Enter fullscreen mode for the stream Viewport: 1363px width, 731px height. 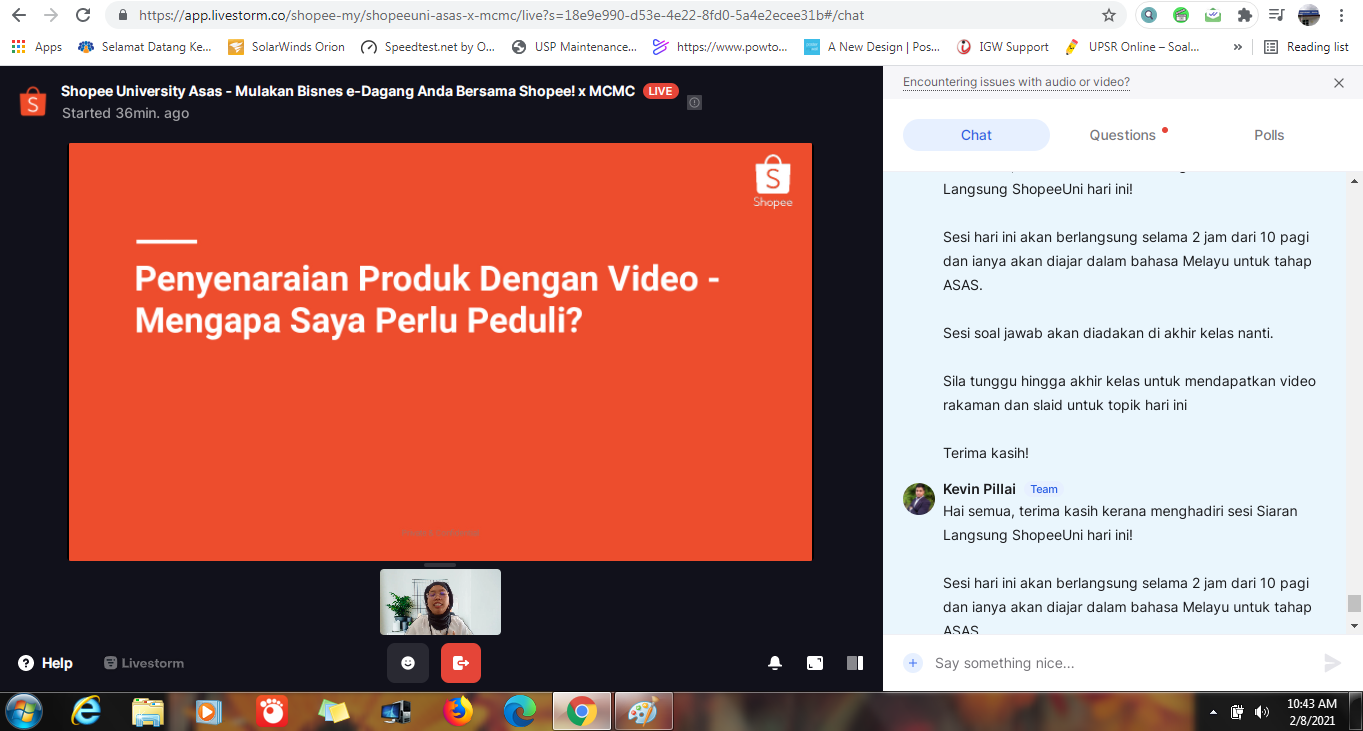pos(815,663)
